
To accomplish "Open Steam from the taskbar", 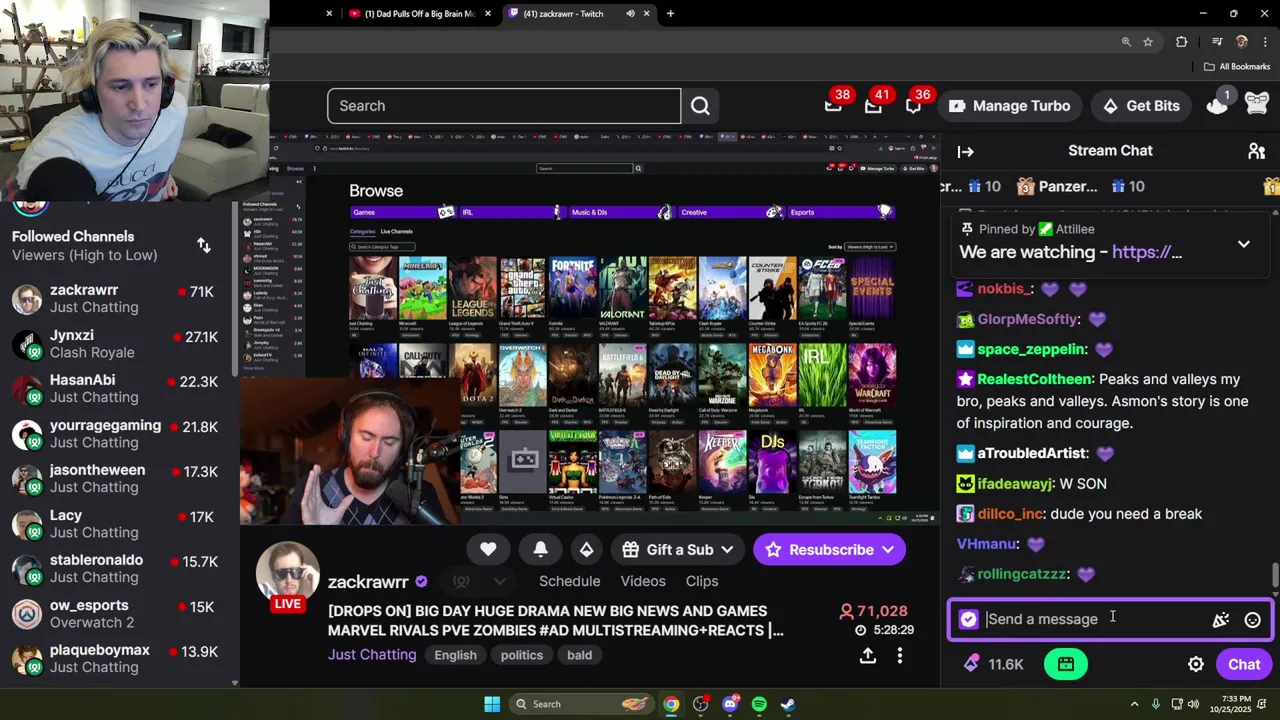I will pos(788,704).
